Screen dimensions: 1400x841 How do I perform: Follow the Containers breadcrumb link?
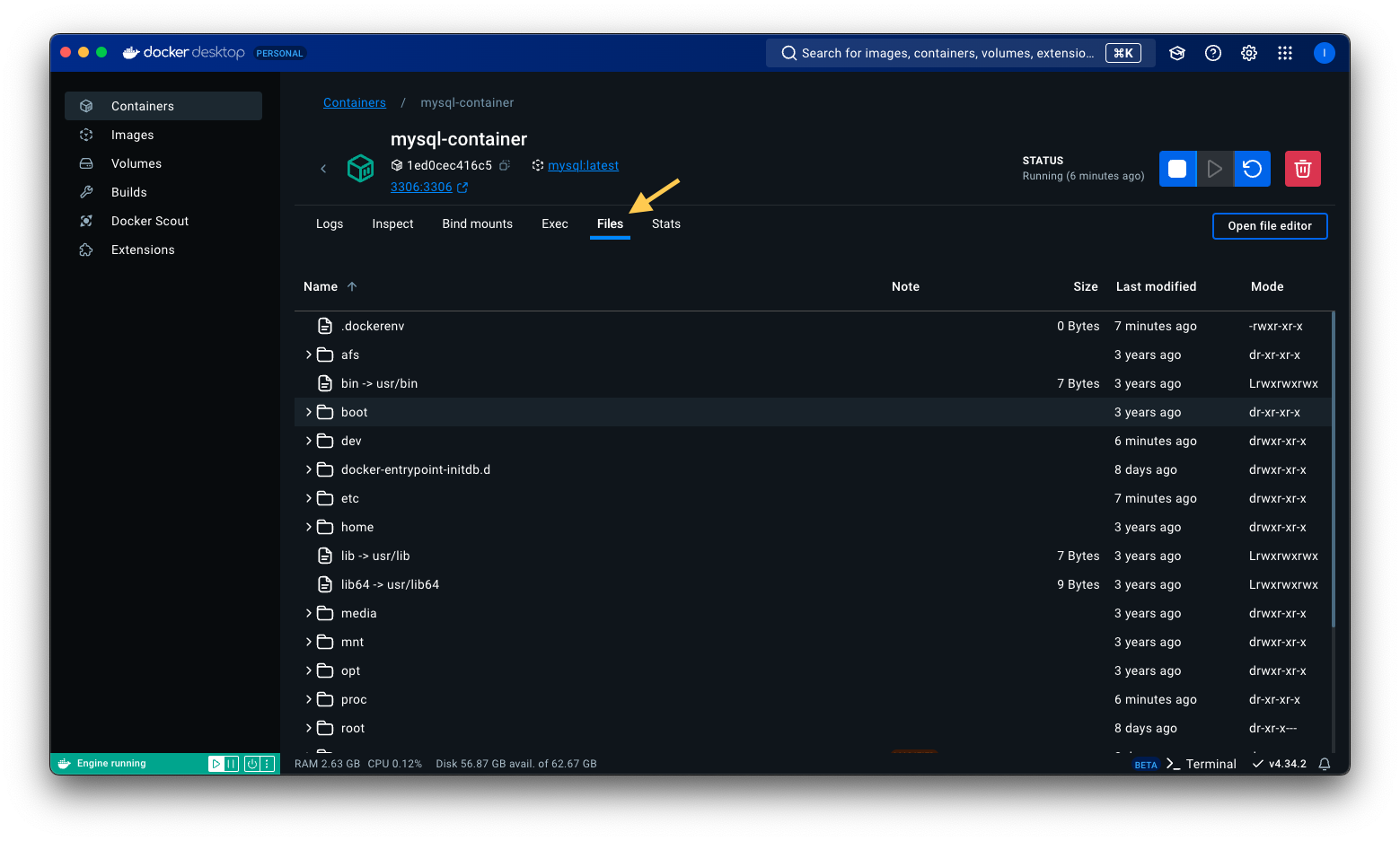[x=355, y=102]
